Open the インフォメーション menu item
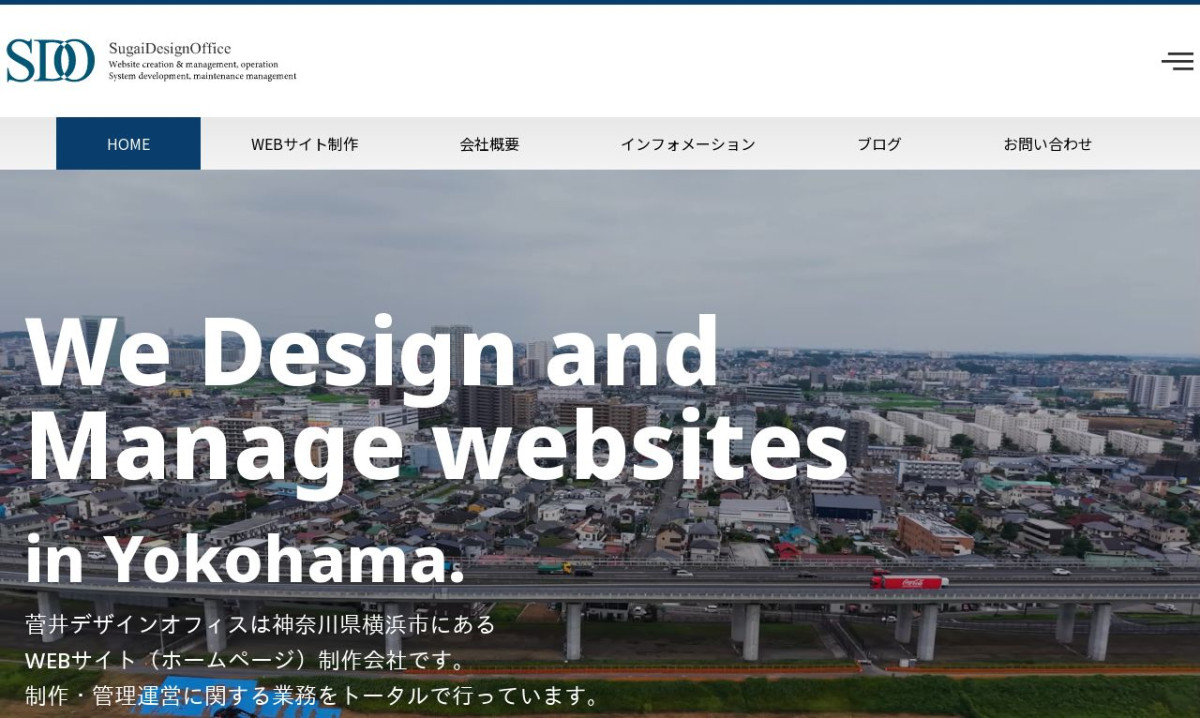Screen dimensions: 1200x718 (x=687, y=144)
